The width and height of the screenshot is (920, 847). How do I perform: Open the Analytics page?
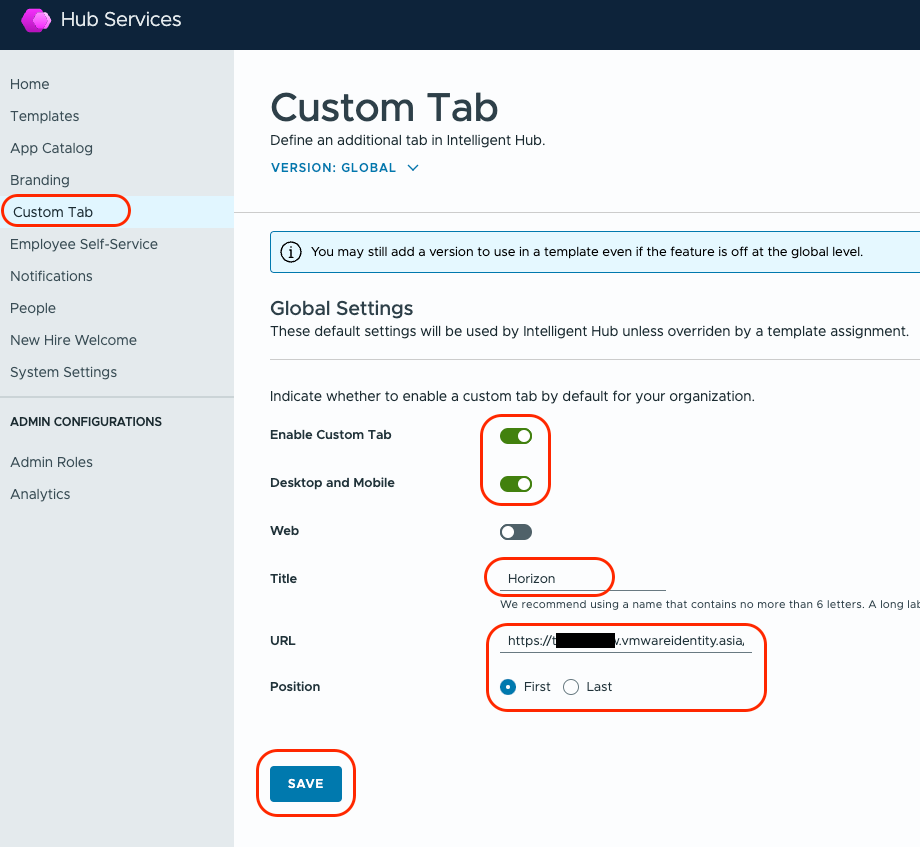click(x=40, y=494)
